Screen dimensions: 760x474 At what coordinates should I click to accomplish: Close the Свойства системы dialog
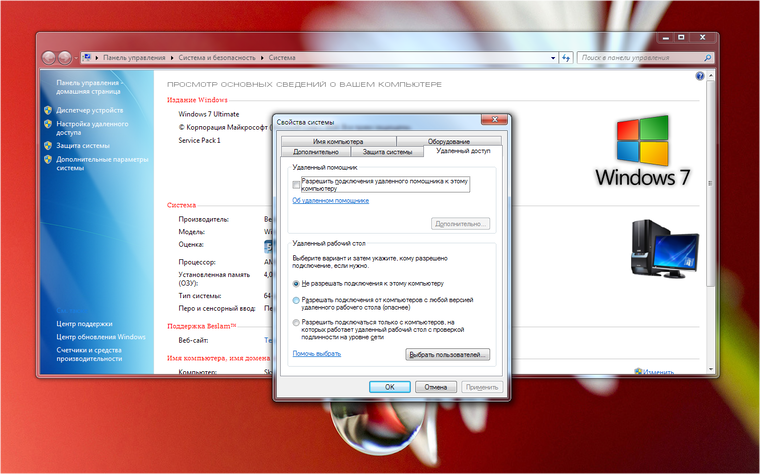pyautogui.click(x=494, y=119)
